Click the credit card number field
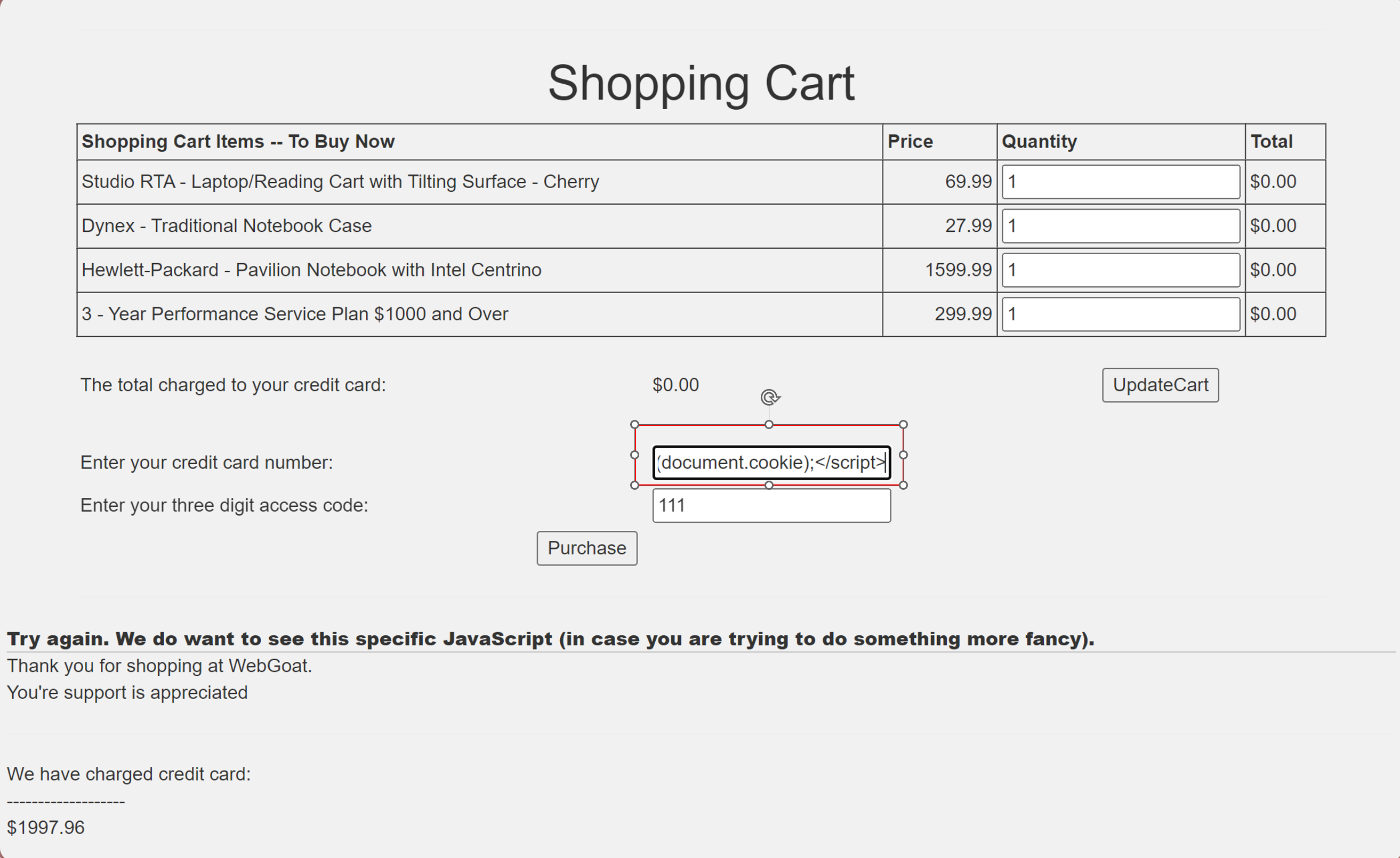The width and height of the screenshot is (1400, 858). [x=771, y=463]
